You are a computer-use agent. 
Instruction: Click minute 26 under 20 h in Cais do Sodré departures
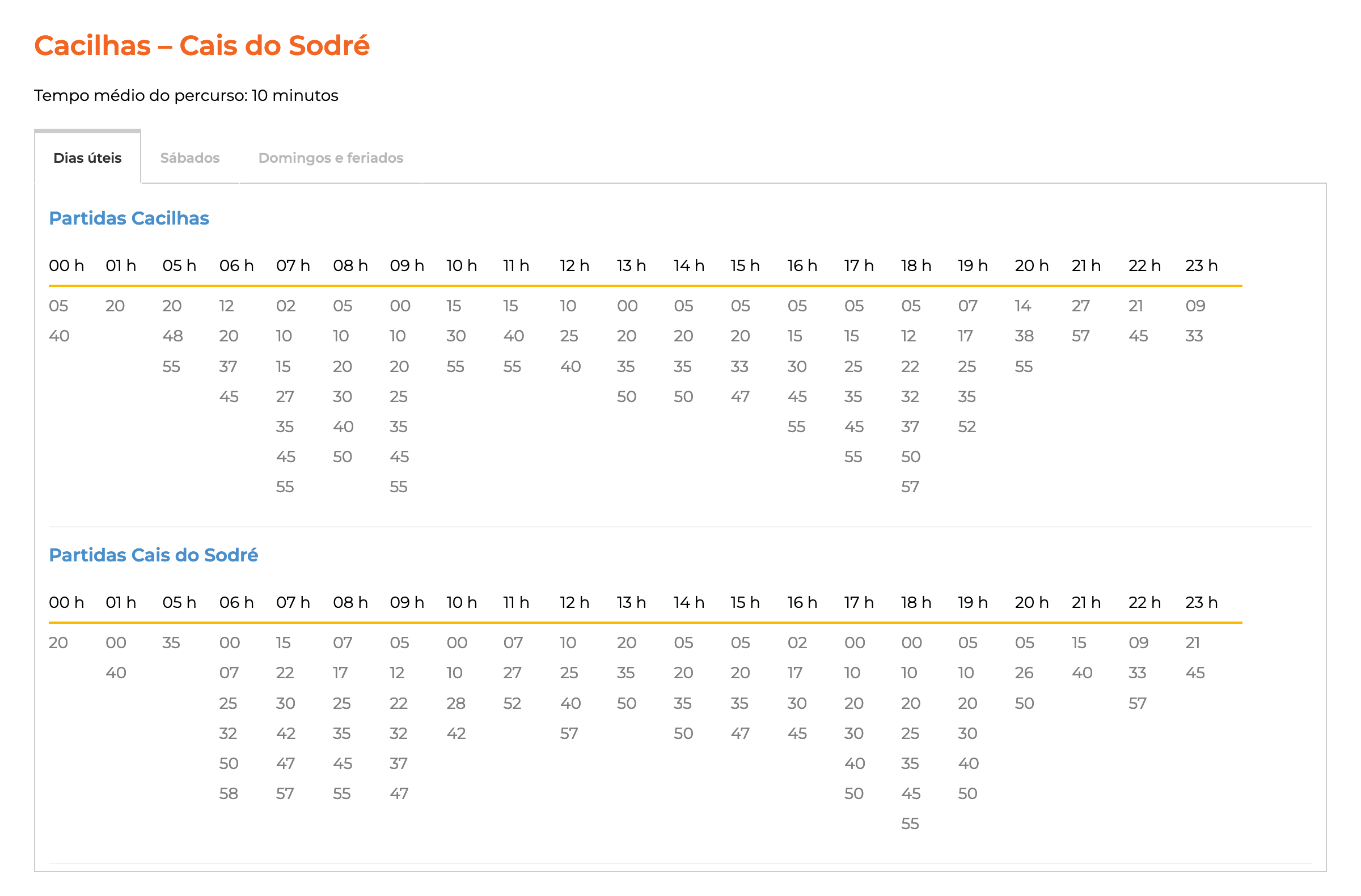point(1024,673)
